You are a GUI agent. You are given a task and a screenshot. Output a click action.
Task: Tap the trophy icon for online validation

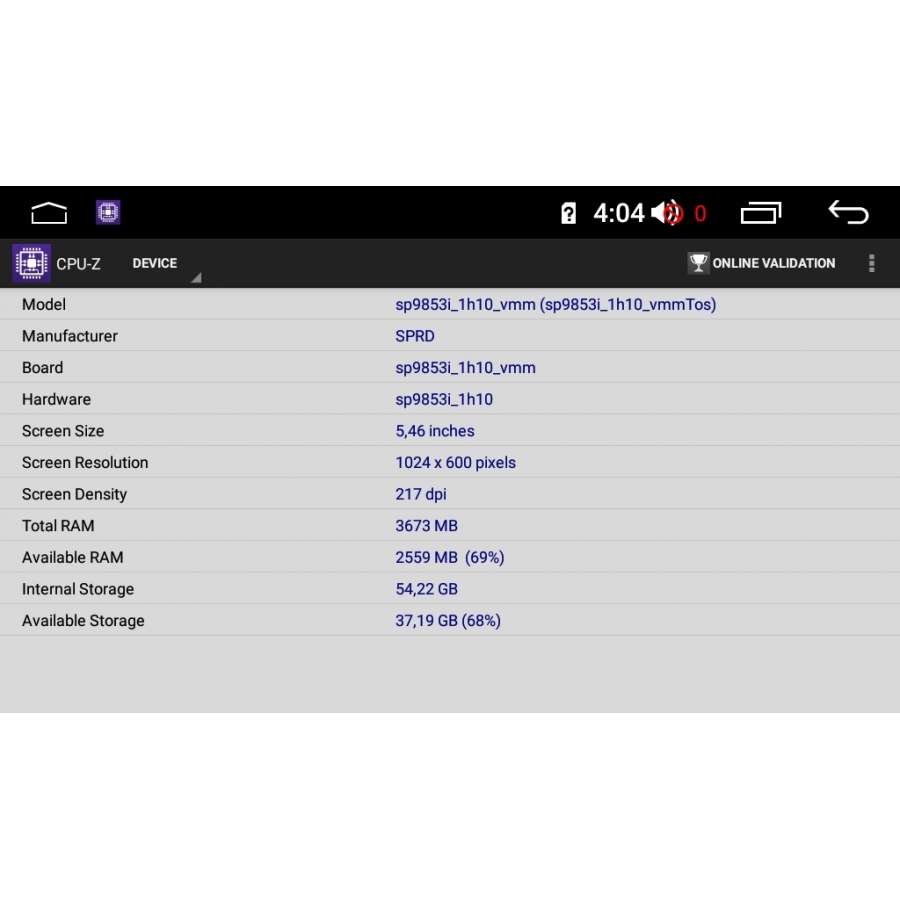coord(699,263)
